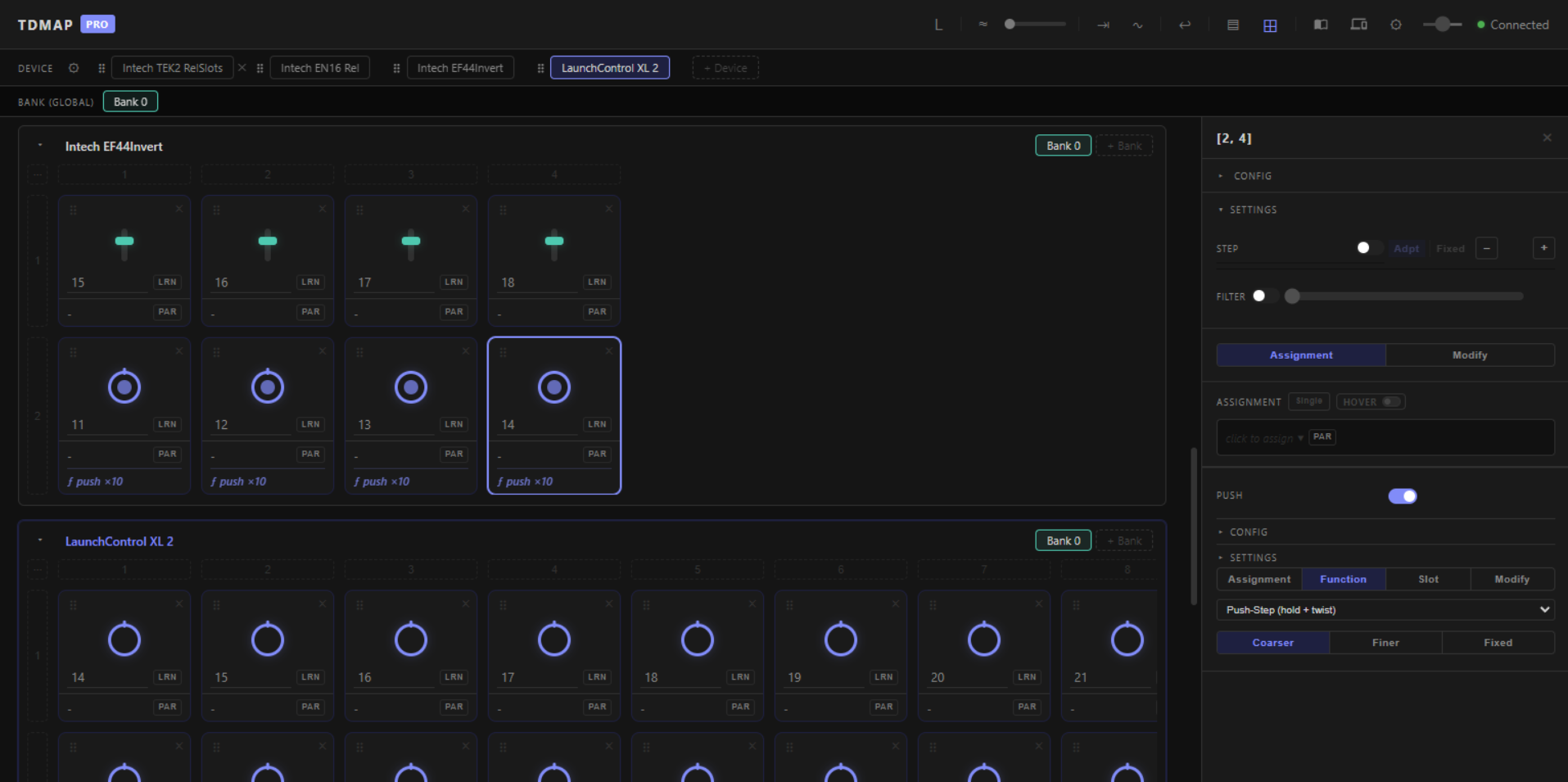The image size is (1568, 782).
Task: Toggle the FILTER switch
Action: pyautogui.click(x=1265, y=296)
